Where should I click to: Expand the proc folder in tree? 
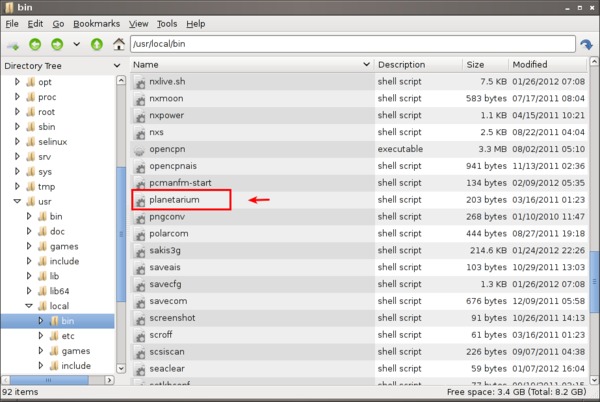pos(17,97)
